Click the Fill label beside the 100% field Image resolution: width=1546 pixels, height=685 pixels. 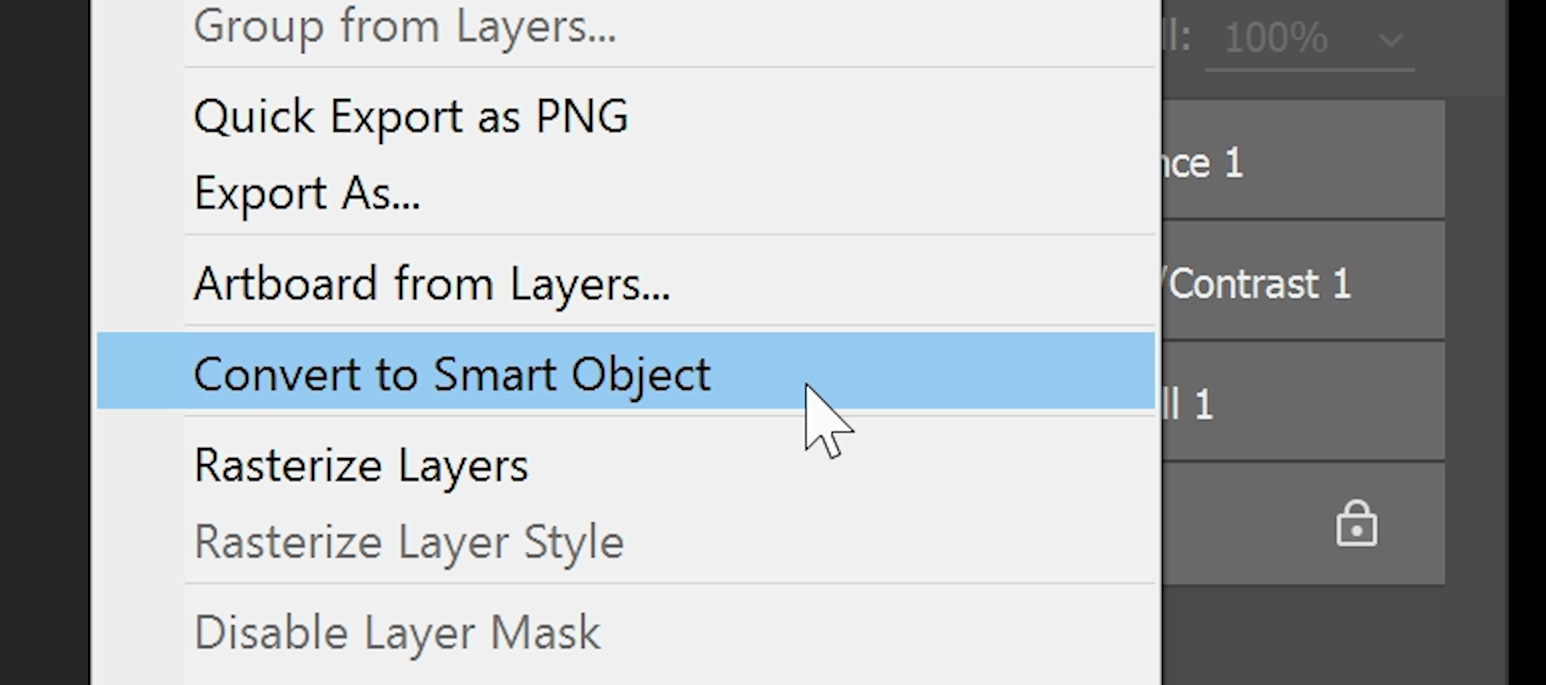[1177, 38]
